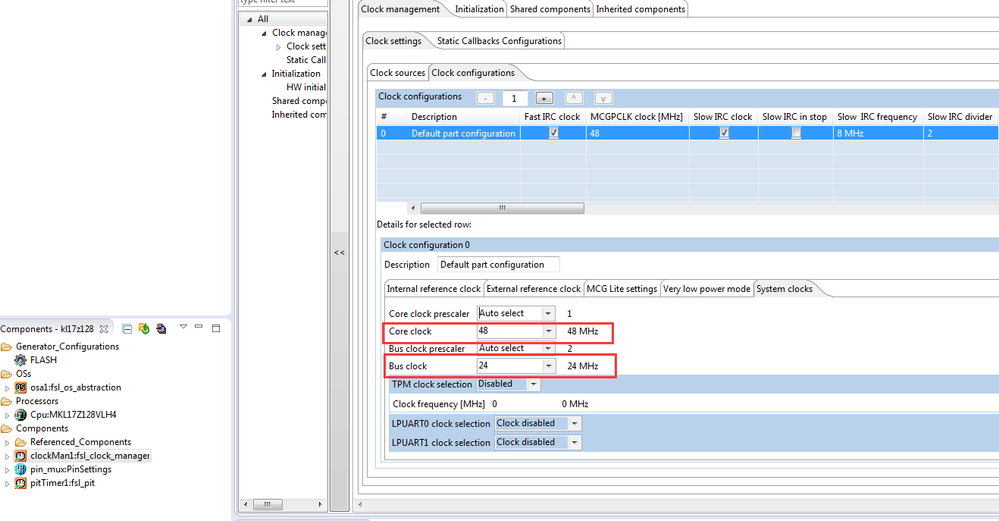The image size is (999, 521).
Task: Switch to the Clock management tab
Action: [400, 9]
